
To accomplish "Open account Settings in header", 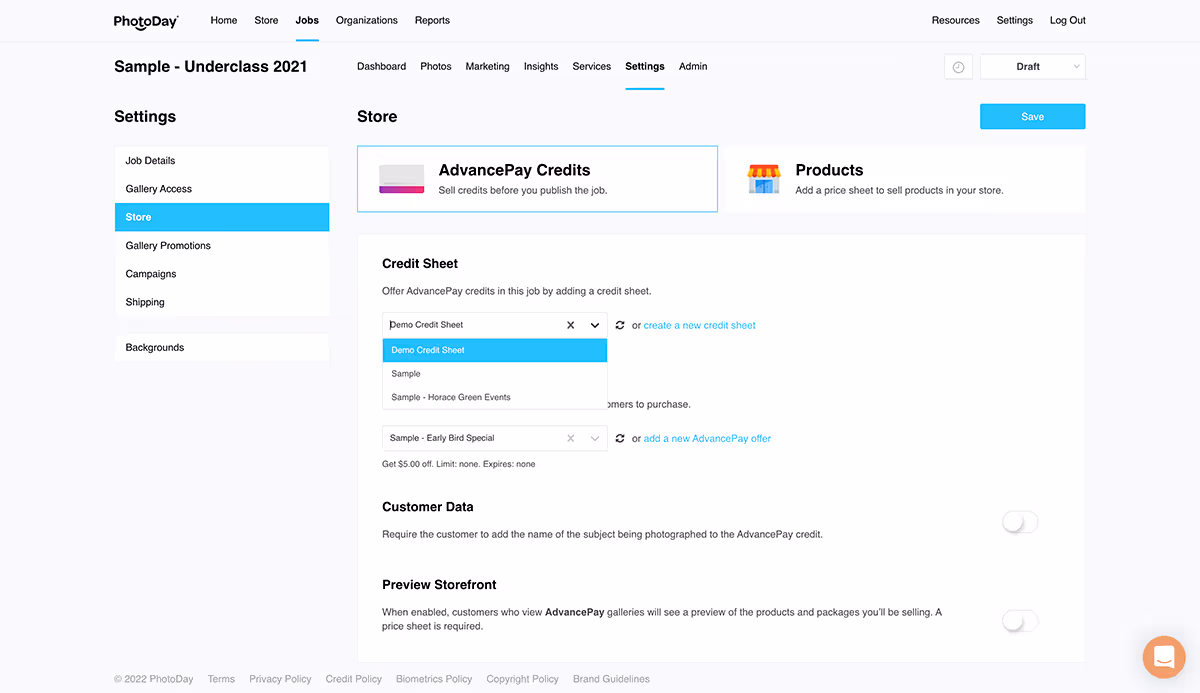I will 1015,20.
